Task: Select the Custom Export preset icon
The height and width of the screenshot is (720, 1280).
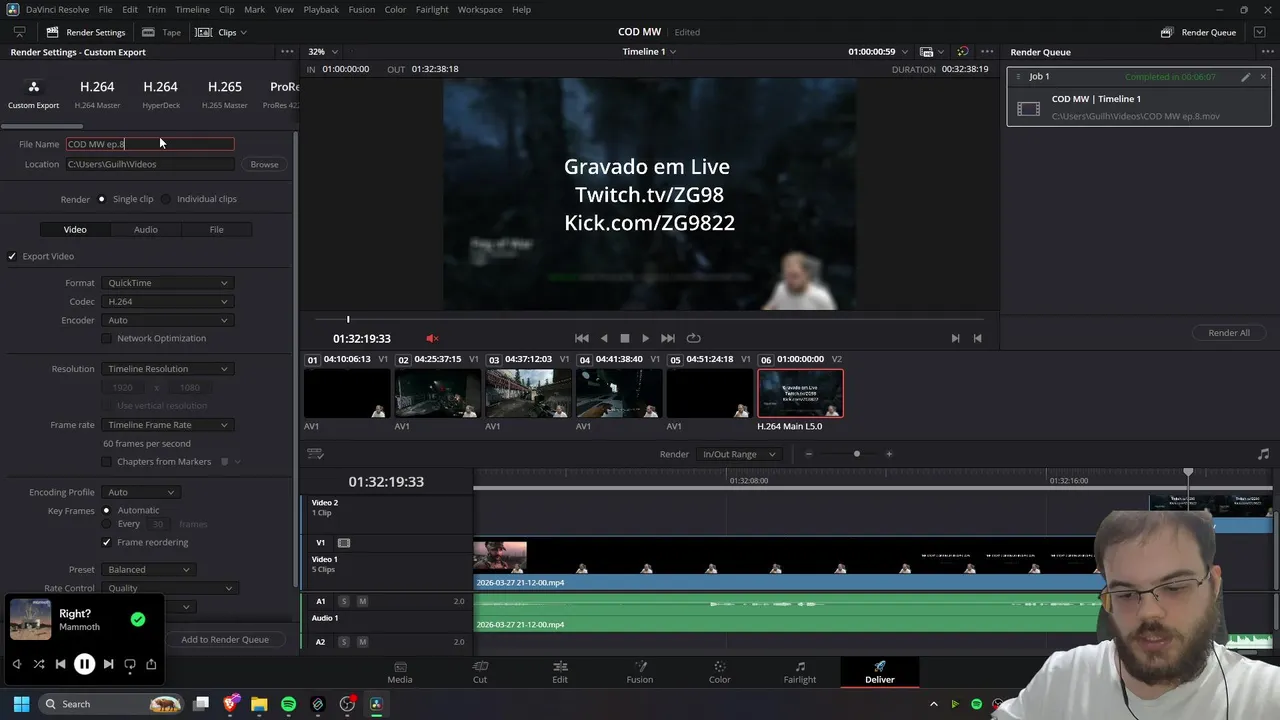Action: click(34, 88)
